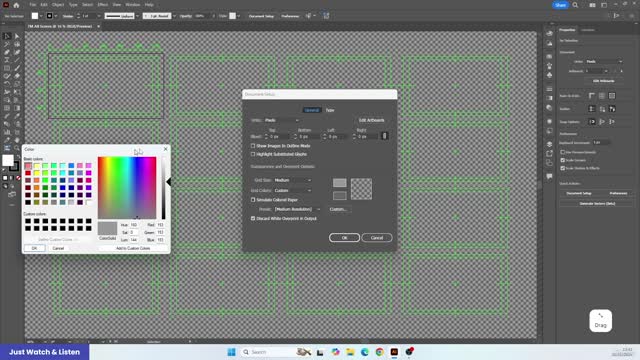
Task: Click Add to Custom Colors button
Action: click(x=133, y=248)
